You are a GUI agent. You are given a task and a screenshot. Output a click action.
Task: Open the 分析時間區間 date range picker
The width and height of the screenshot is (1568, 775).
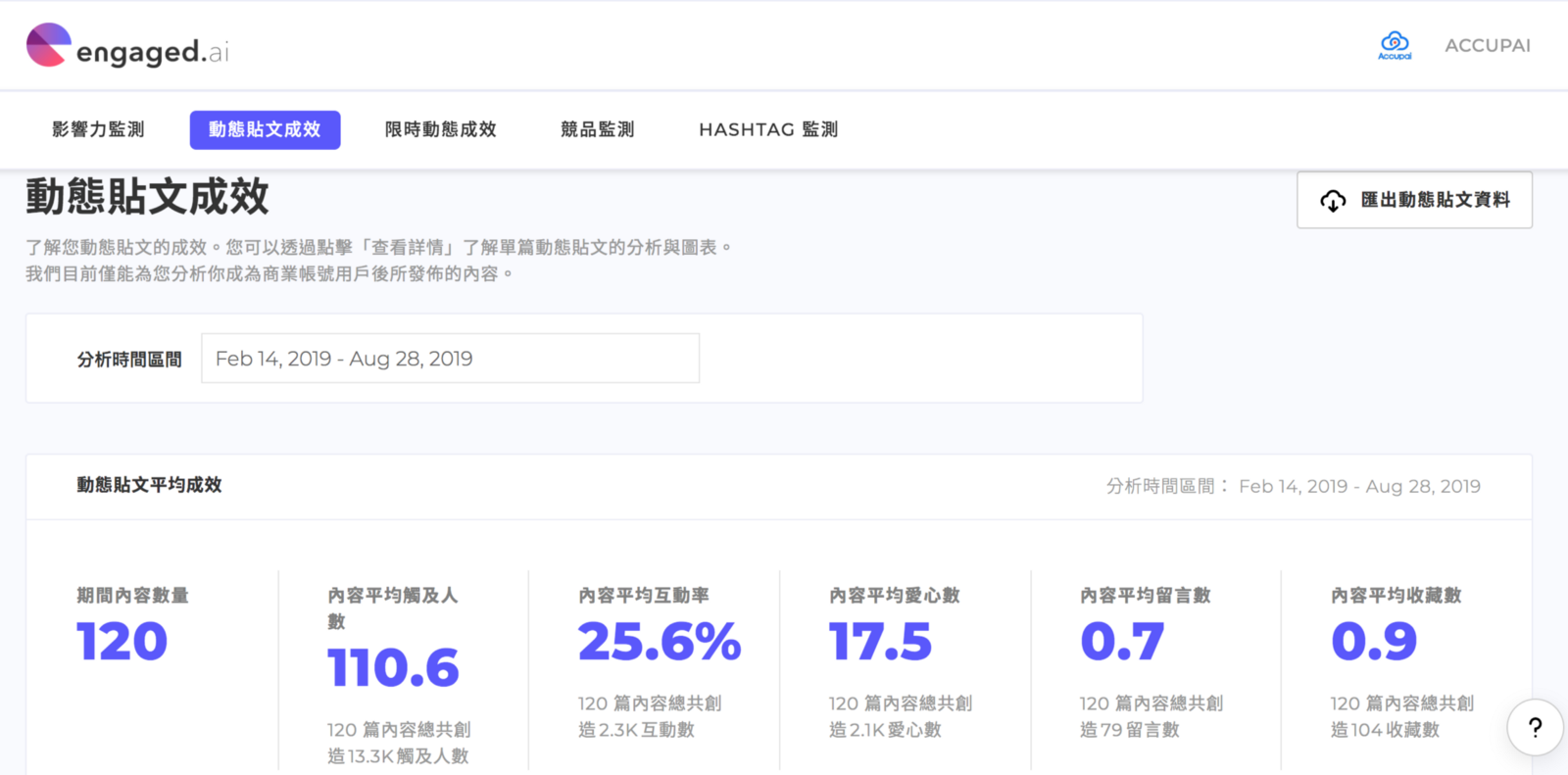[450, 359]
